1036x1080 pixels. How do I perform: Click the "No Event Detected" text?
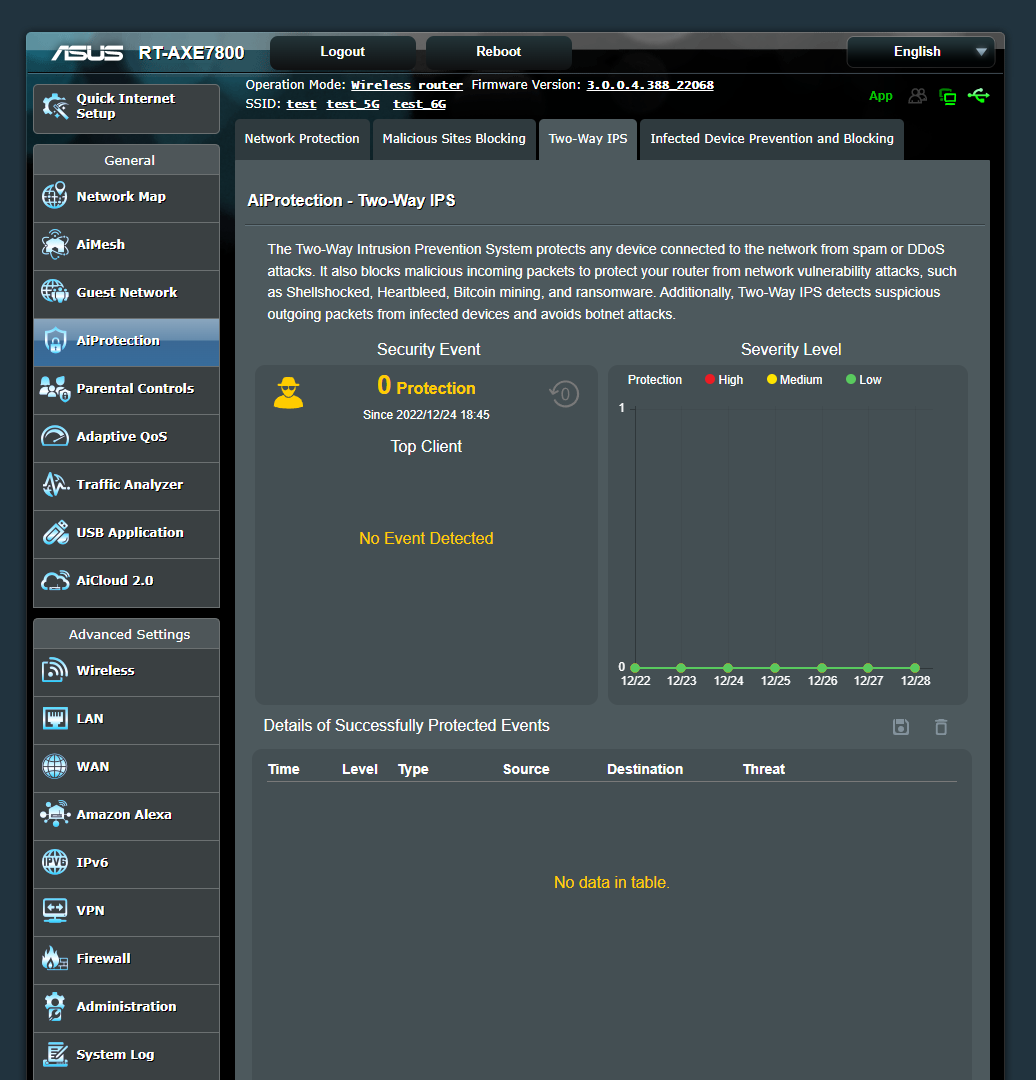coord(426,538)
